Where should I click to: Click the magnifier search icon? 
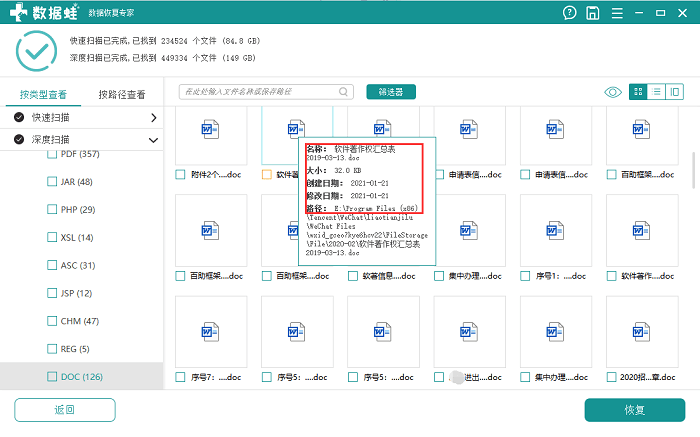[343, 92]
